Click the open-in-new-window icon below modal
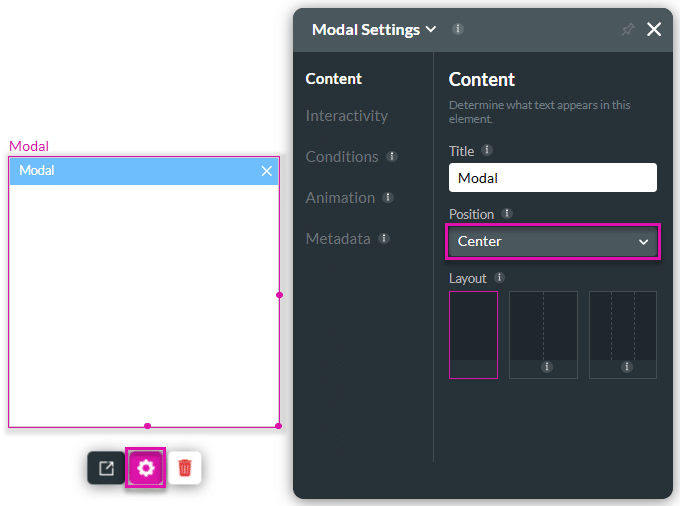680x506 pixels. click(106, 467)
